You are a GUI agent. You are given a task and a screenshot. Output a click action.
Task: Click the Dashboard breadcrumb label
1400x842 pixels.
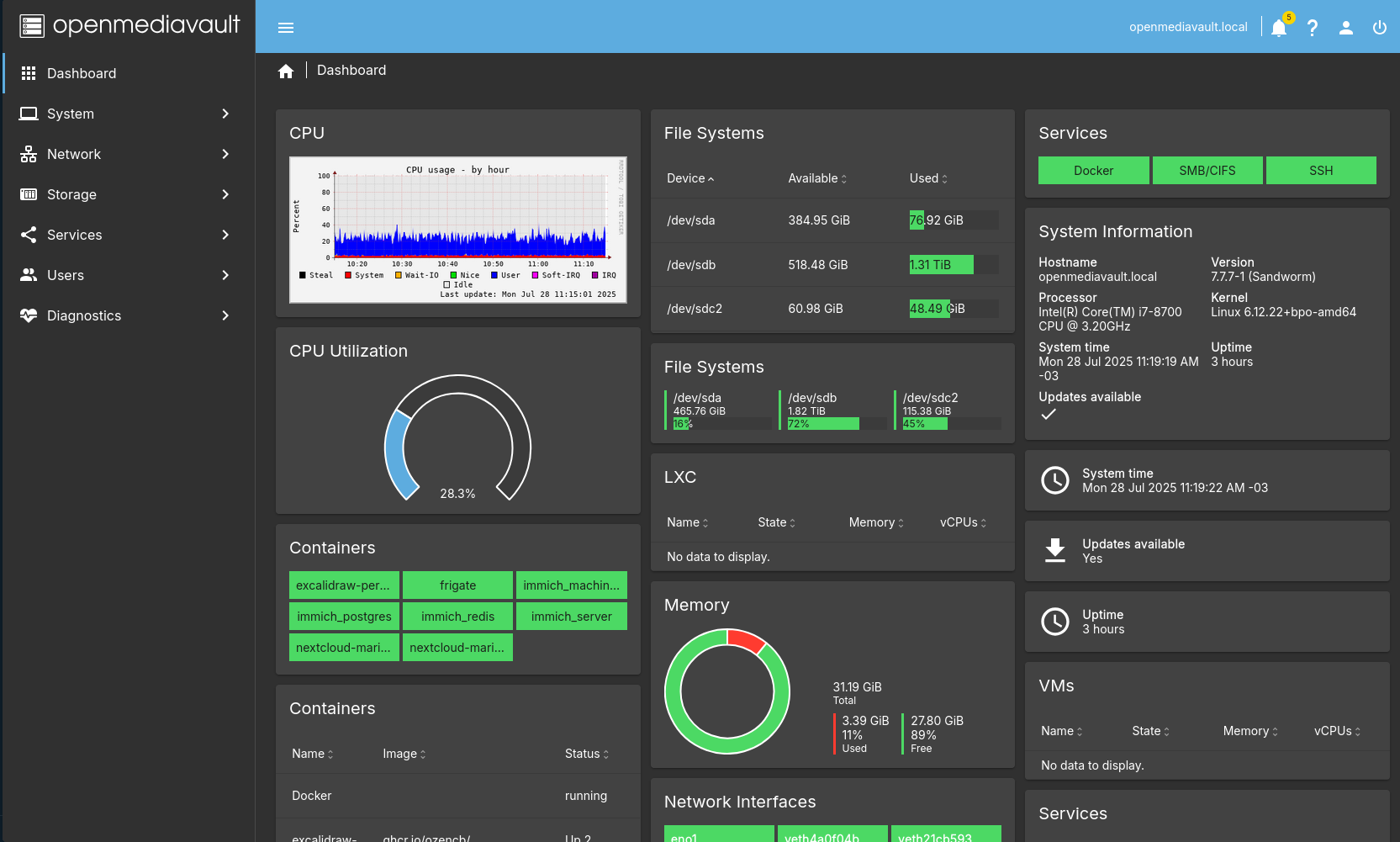351,71
